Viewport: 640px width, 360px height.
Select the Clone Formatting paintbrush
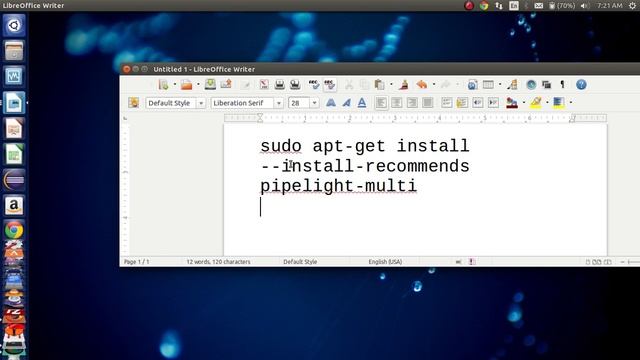pyautogui.click(x=404, y=84)
